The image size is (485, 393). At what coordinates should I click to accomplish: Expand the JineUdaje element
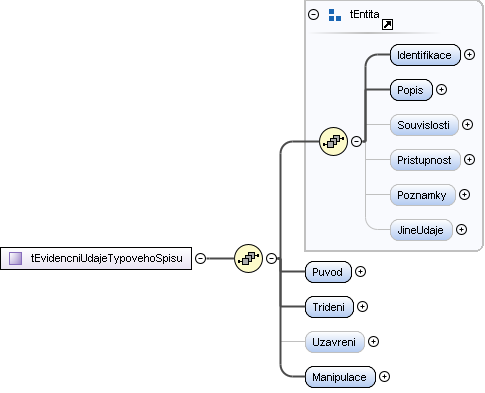click(461, 229)
